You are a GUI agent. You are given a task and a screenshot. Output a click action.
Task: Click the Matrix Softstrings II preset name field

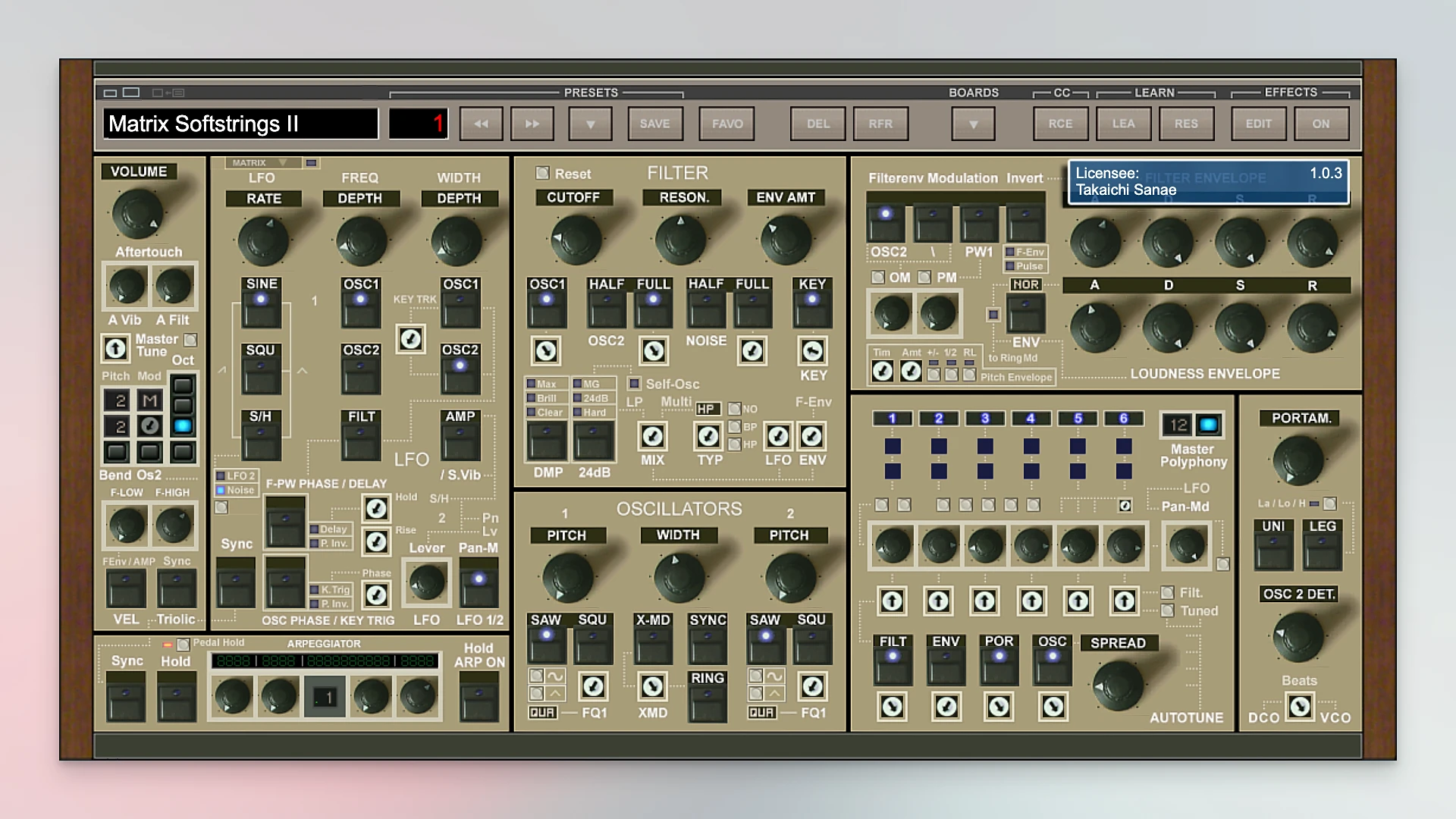coord(240,124)
